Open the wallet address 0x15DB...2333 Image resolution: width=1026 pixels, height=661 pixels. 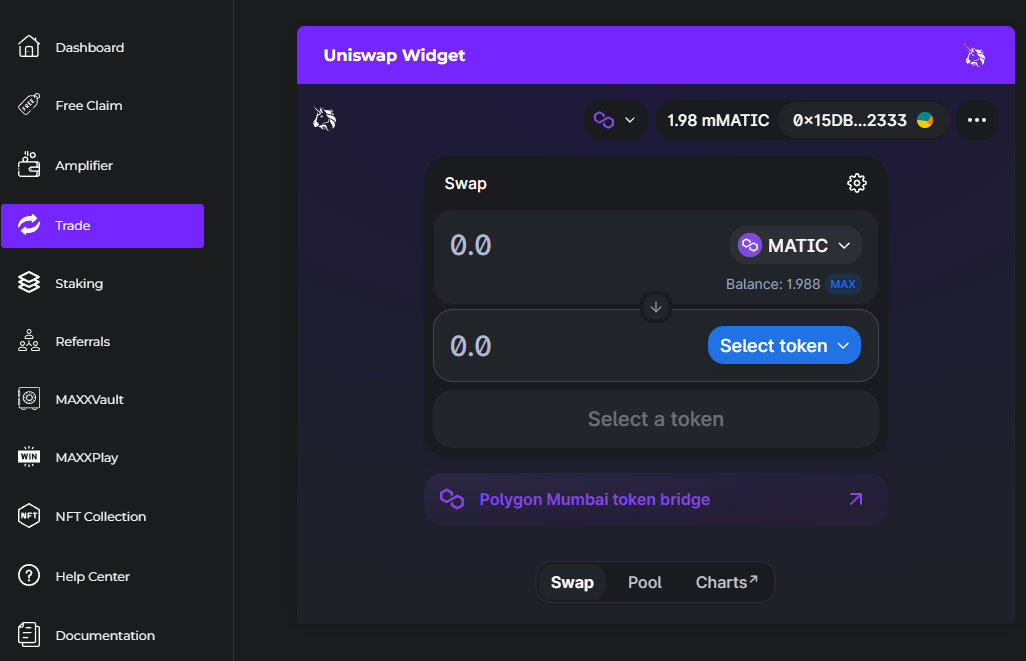pos(862,120)
